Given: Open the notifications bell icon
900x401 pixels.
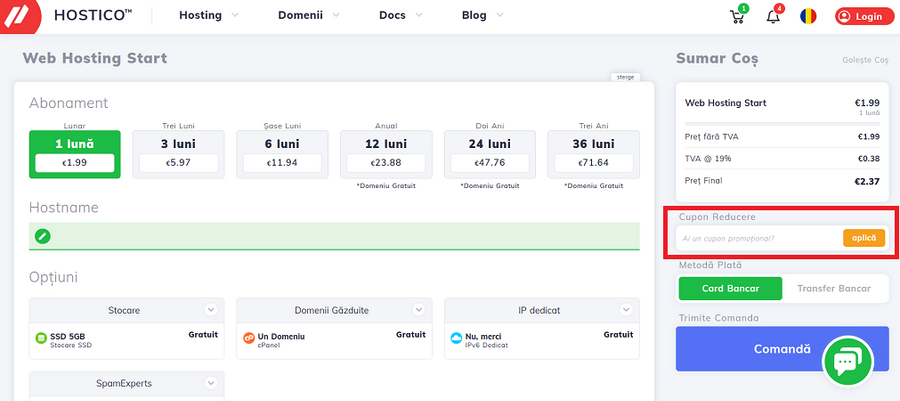Looking at the screenshot, I should point(773,16).
